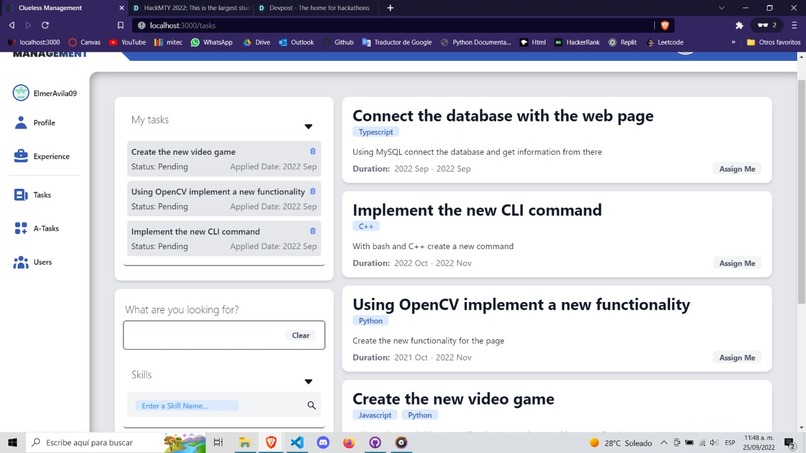Delete task Create the new video game
The height and width of the screenshot is (453, 806).
[313, 151]
